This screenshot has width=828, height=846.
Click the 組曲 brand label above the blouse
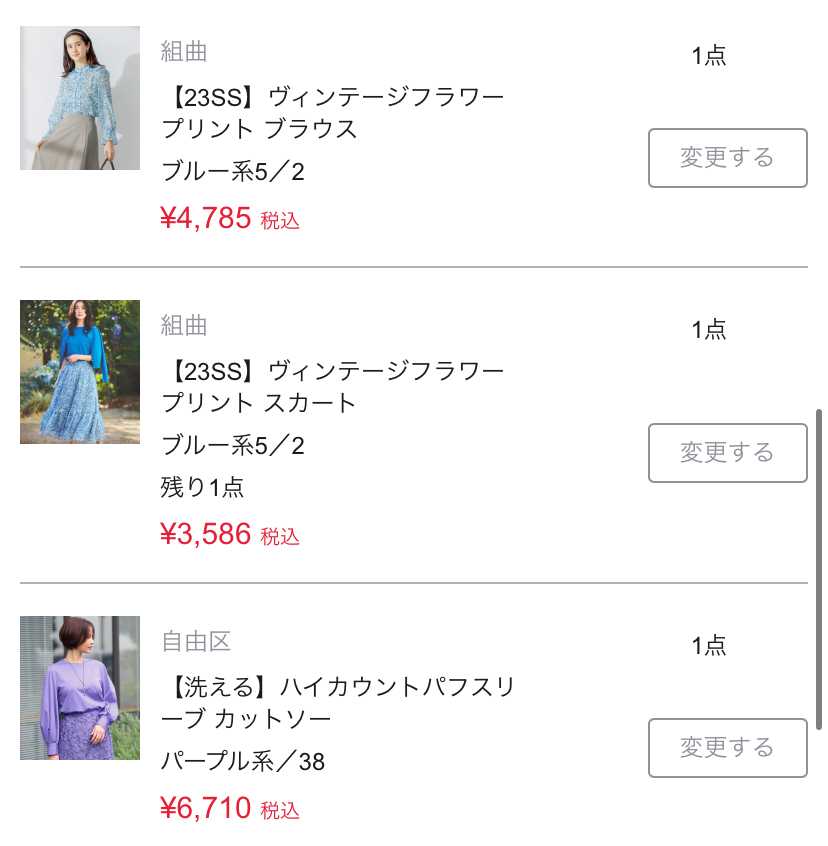[x=184, y=51]
